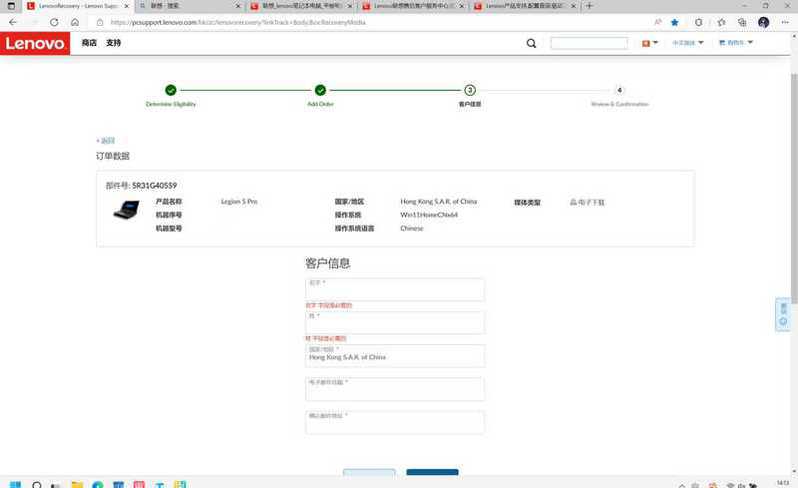
Task: Reload the page
Action: (54, 22)
